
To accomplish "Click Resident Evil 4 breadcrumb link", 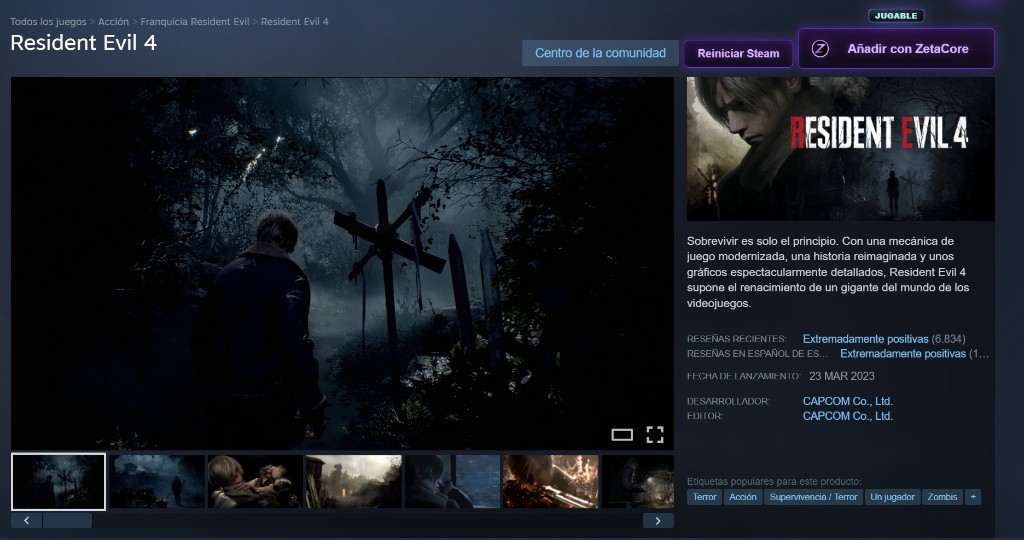I will (x=295, y=22).
